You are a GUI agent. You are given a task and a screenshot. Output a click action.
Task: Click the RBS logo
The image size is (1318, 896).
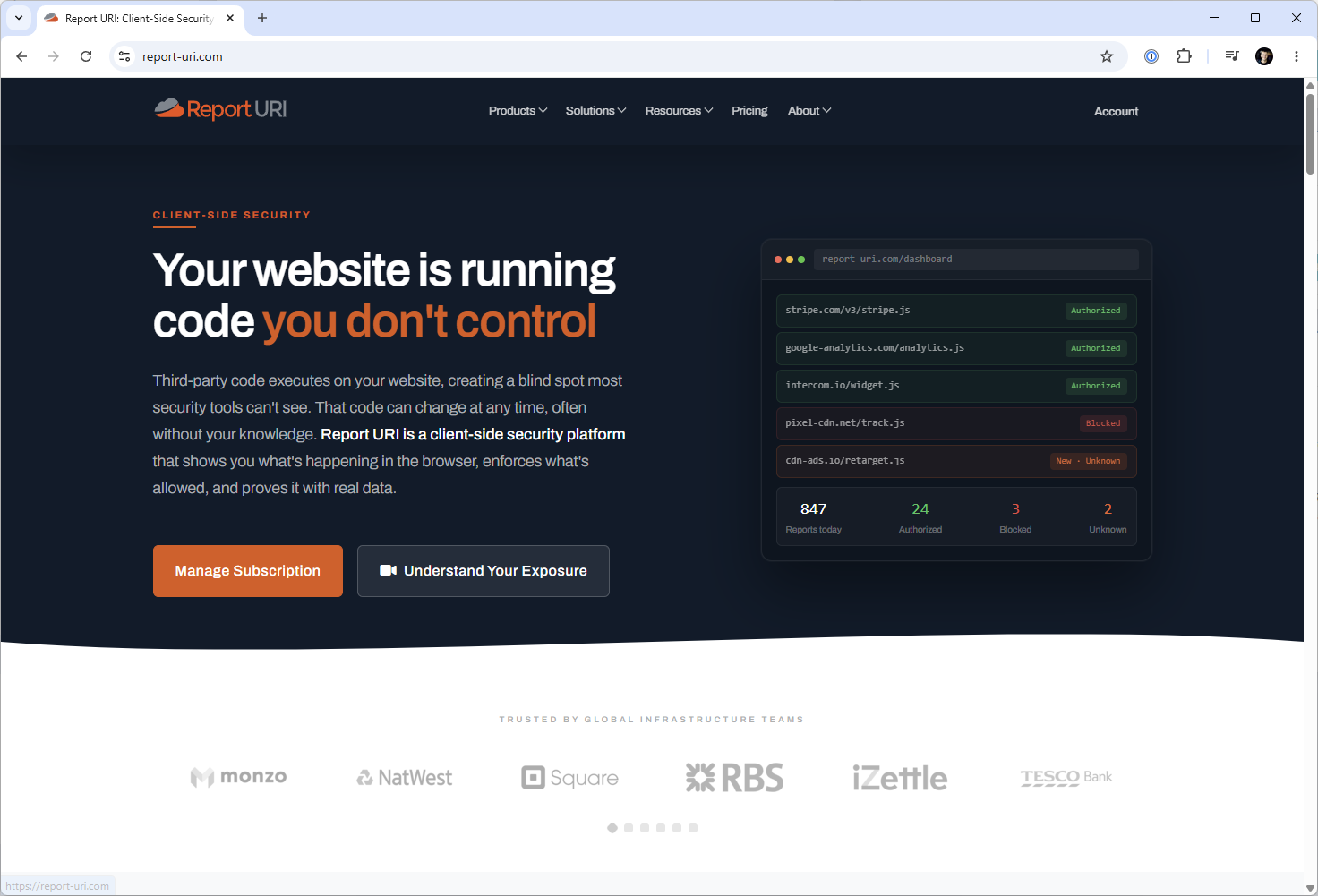735,778
